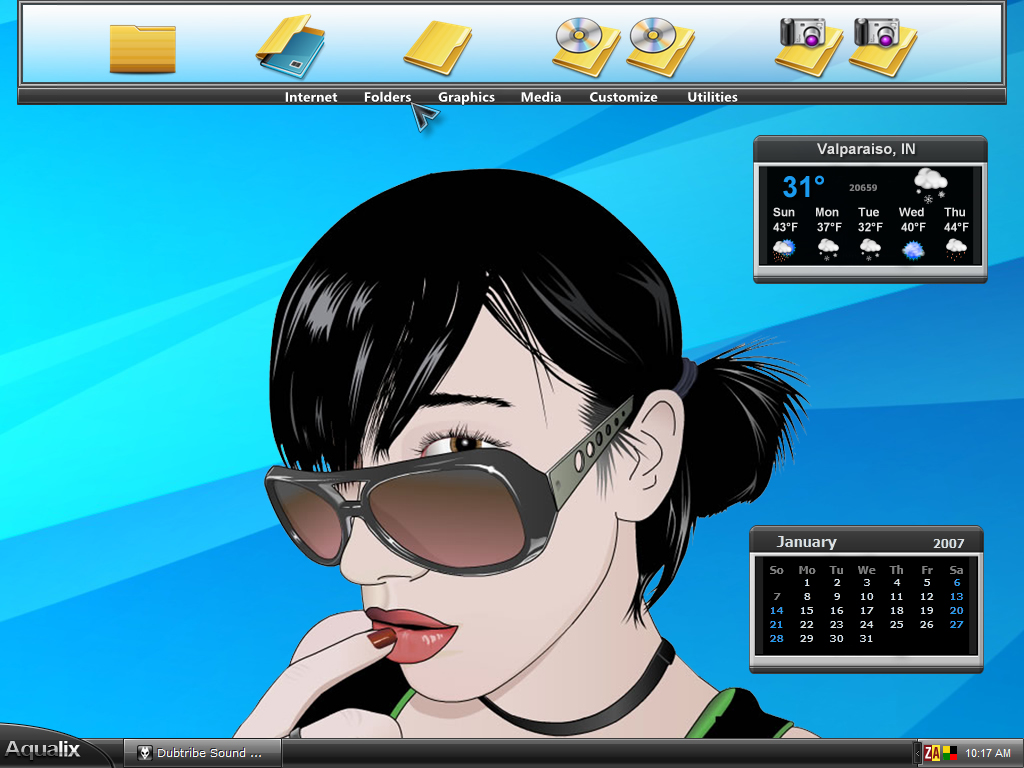The height and width of the screenshot is (768, 1024).
Task: Expand hidden tray icons with the arrow
Action: (x=917, y=754)
